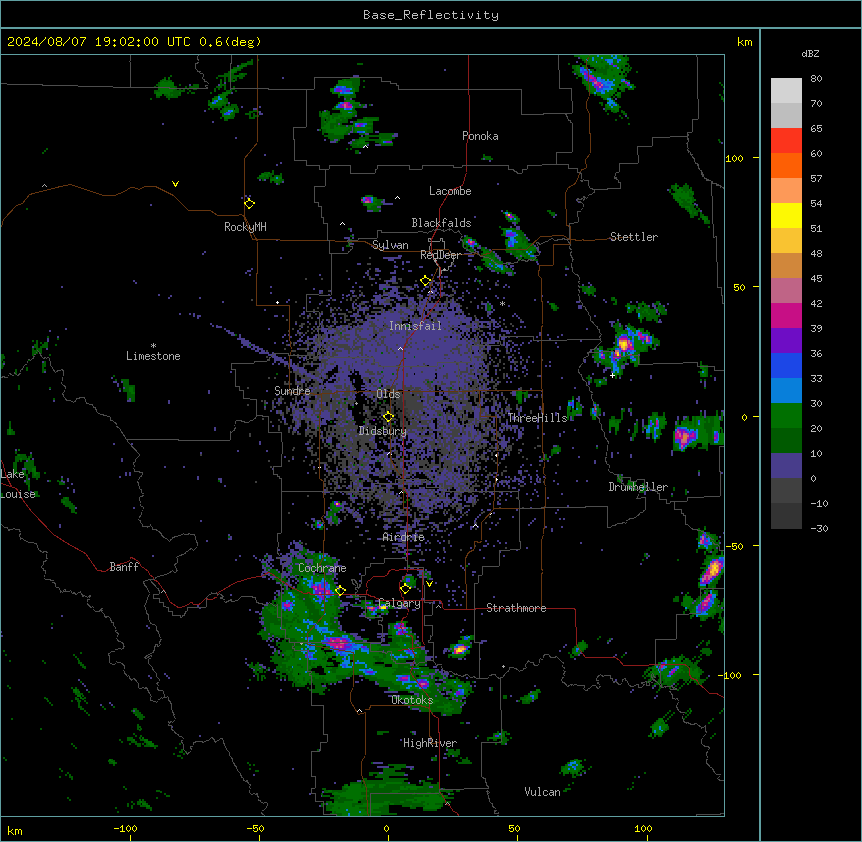
Task: Select the slate purple legend swatch near 10
Action: coord(786,466)
